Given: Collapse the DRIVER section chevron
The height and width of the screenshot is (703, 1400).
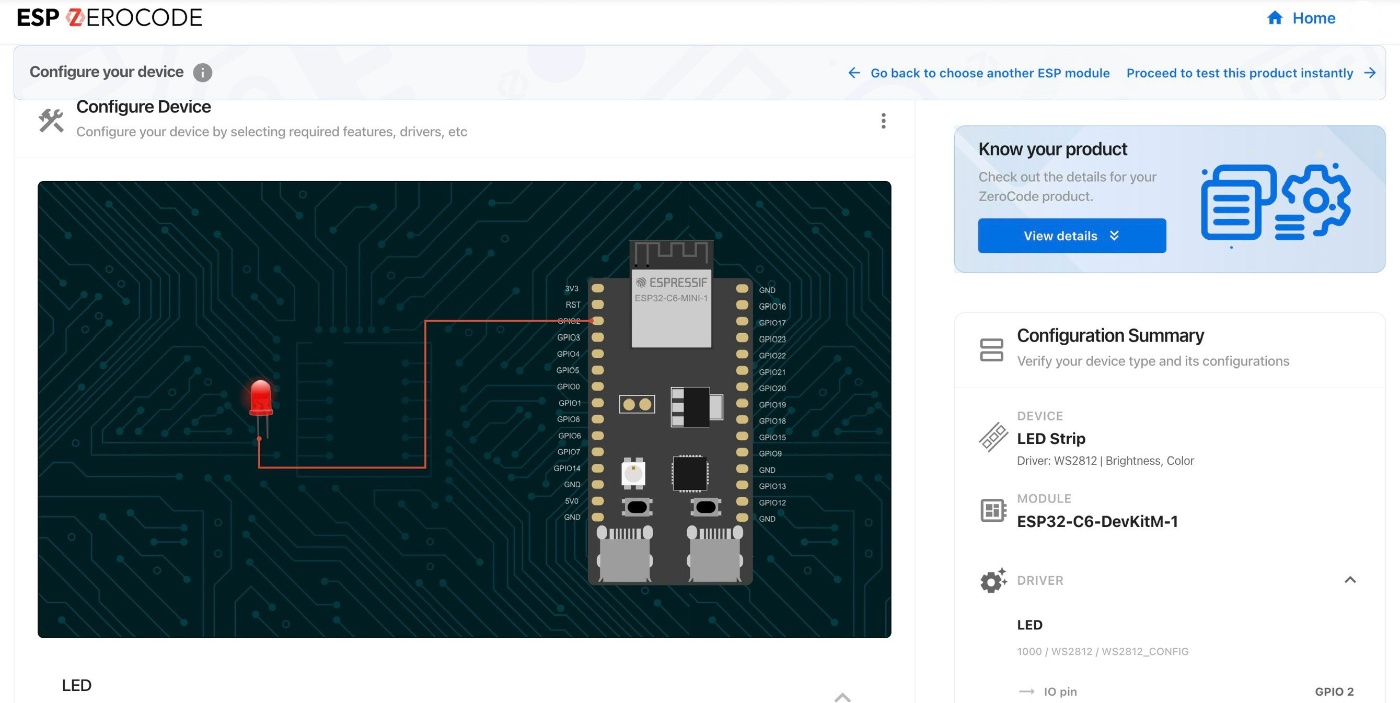Looking at the screenshot, I should tap(1350, 580).
